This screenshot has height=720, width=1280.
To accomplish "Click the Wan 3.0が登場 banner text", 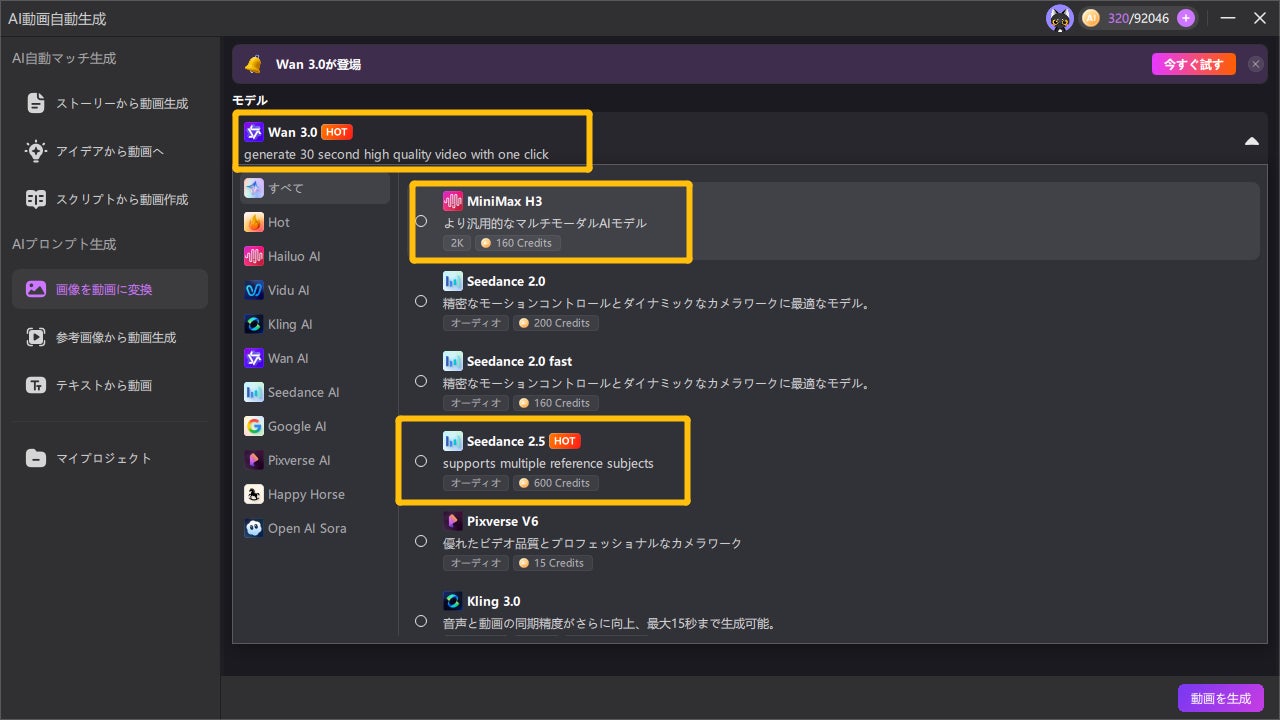I will tap(318, 64).
